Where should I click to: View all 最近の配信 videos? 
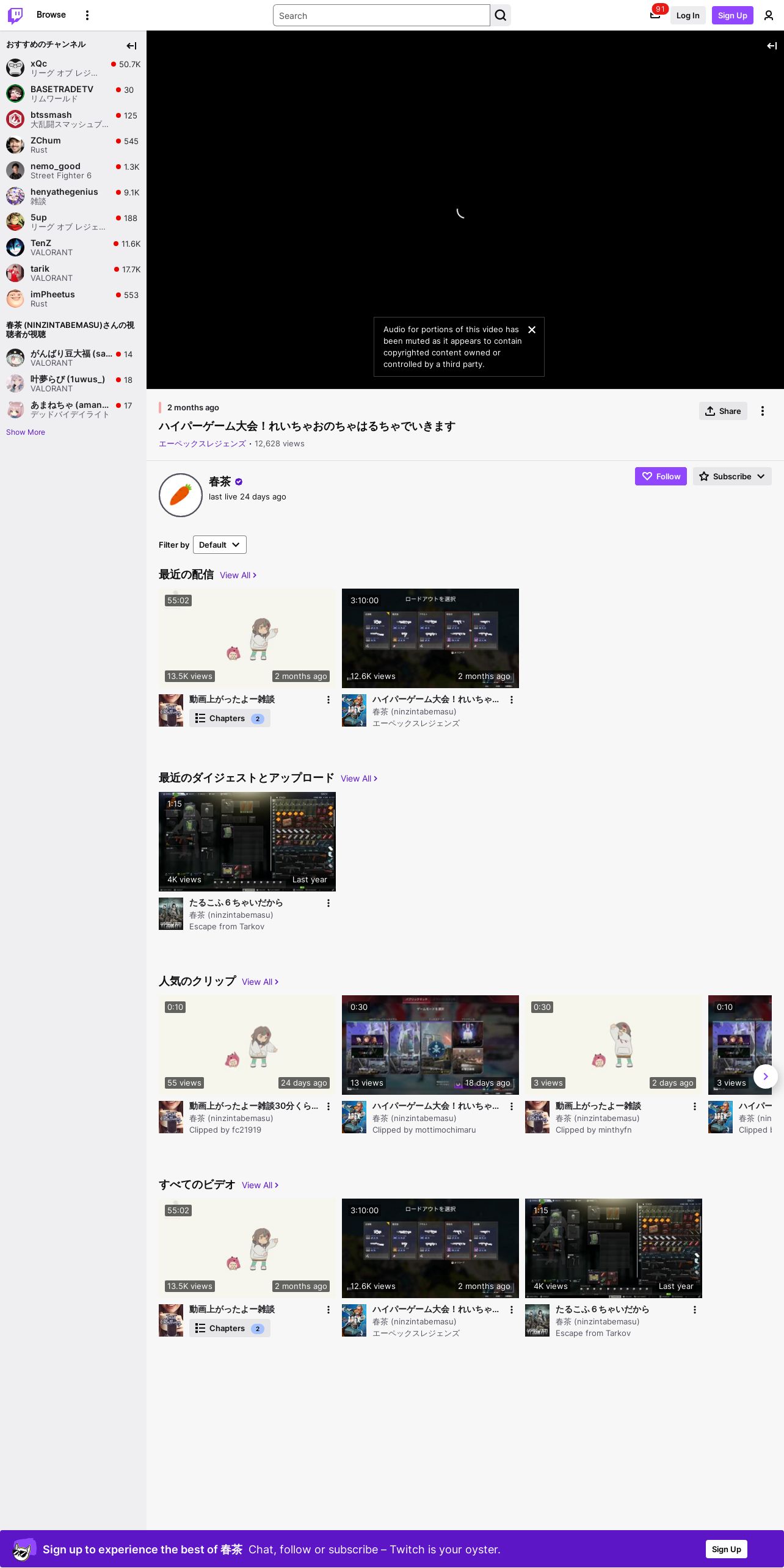238,575
